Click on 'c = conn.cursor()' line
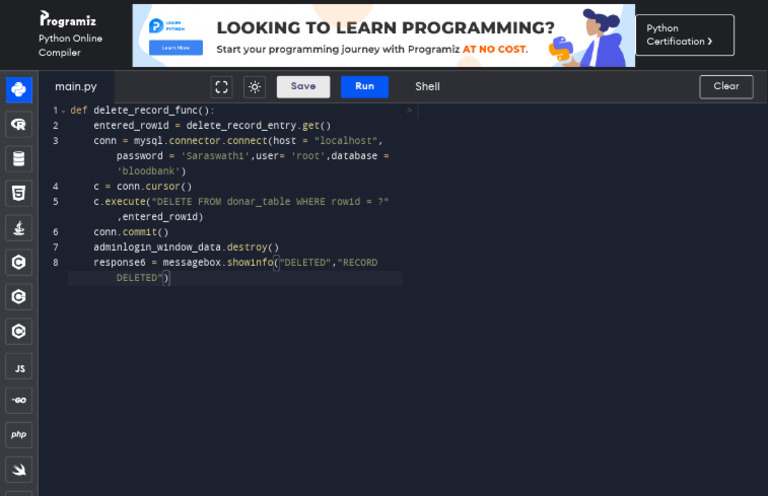 (143, 187)
